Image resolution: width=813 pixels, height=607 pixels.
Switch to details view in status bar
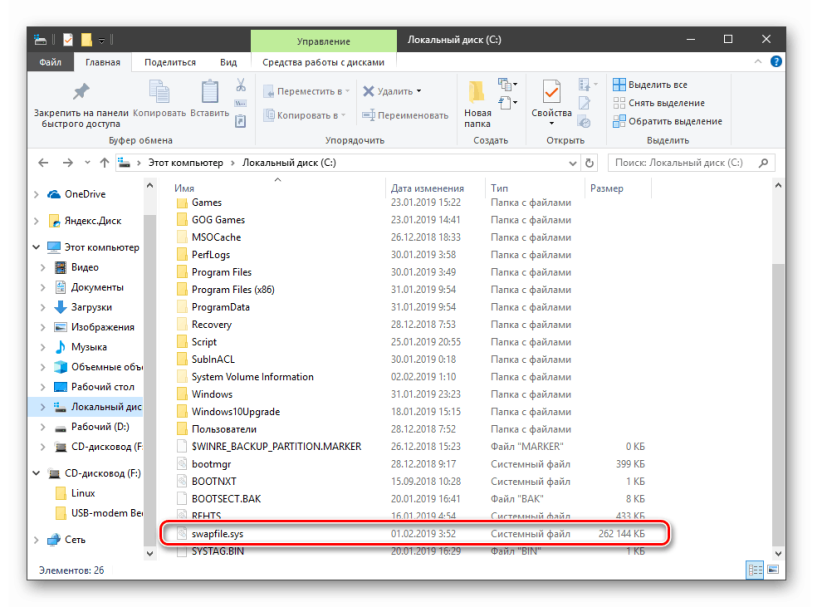(753, 569)
